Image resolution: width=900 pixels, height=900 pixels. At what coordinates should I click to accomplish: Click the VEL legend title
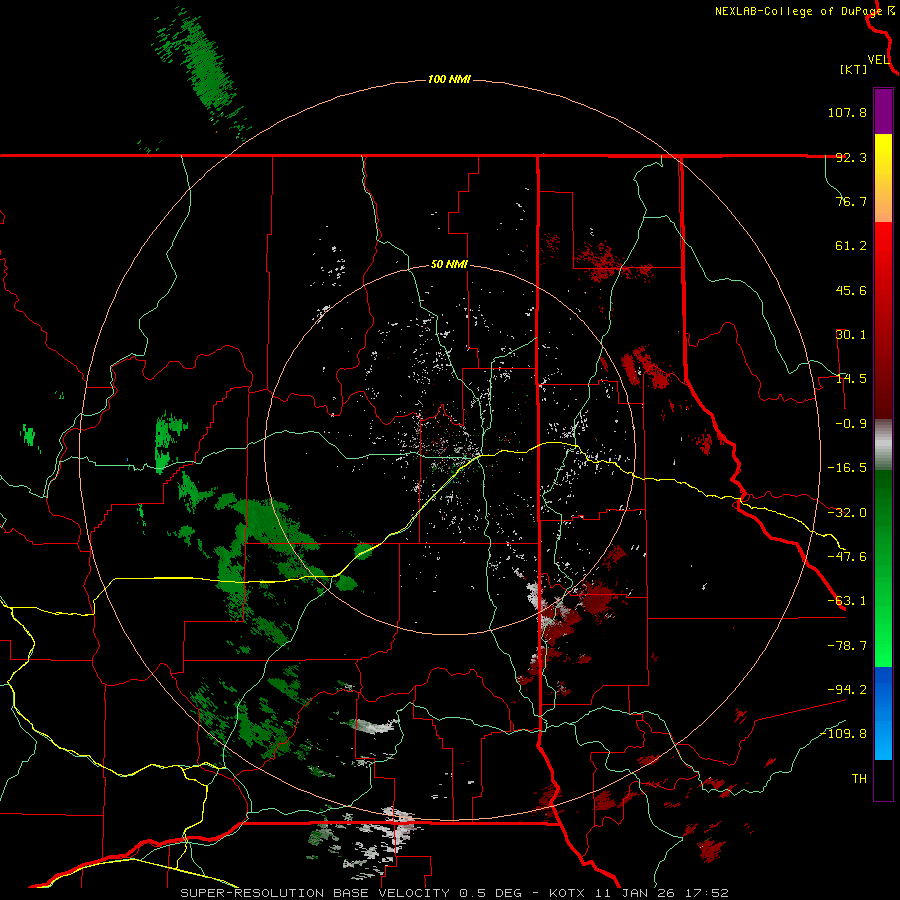(x=878, y=60)
